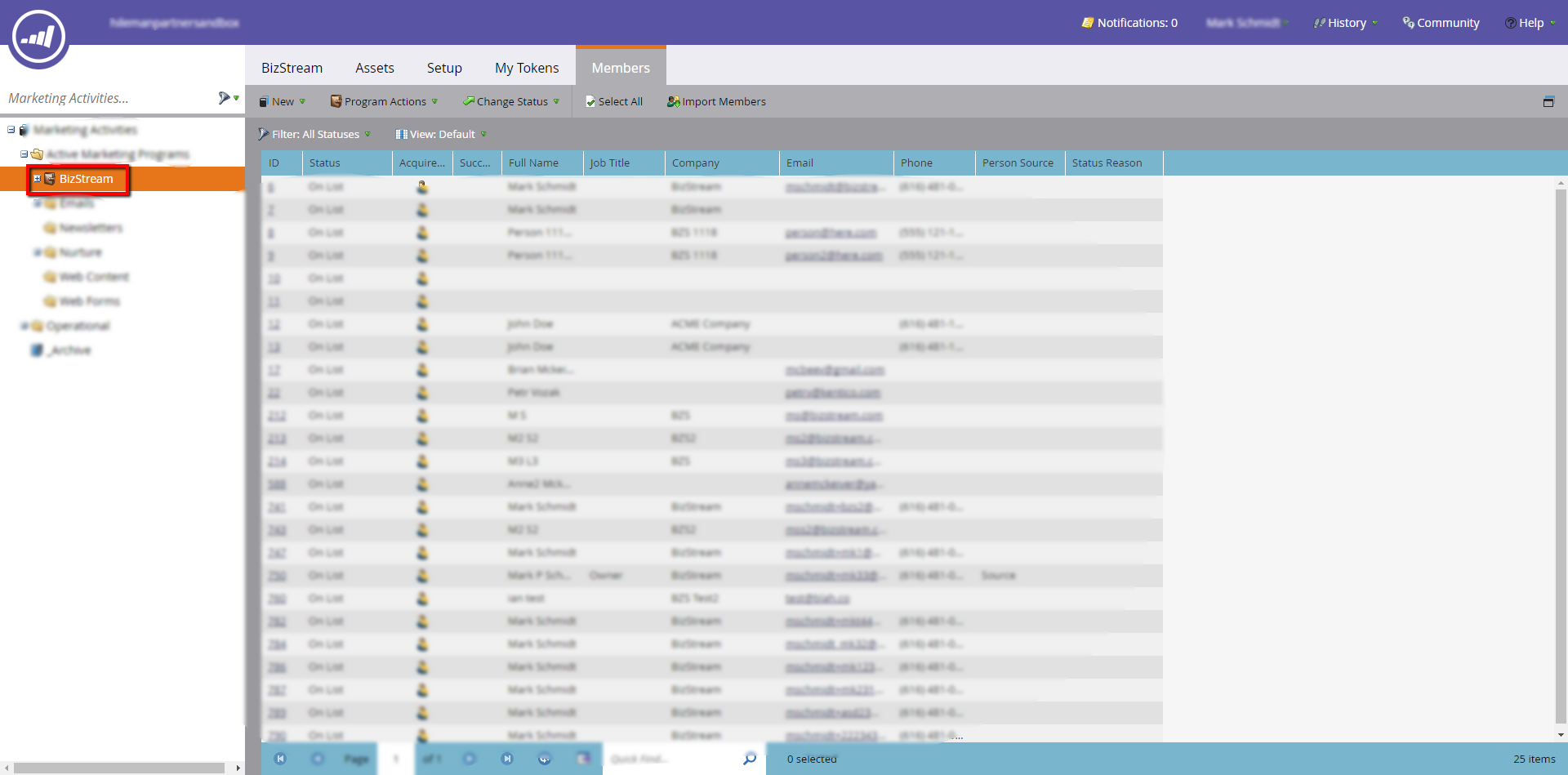Go to the Community link
Screen dimensions: 1568x775
(1441, 23)
